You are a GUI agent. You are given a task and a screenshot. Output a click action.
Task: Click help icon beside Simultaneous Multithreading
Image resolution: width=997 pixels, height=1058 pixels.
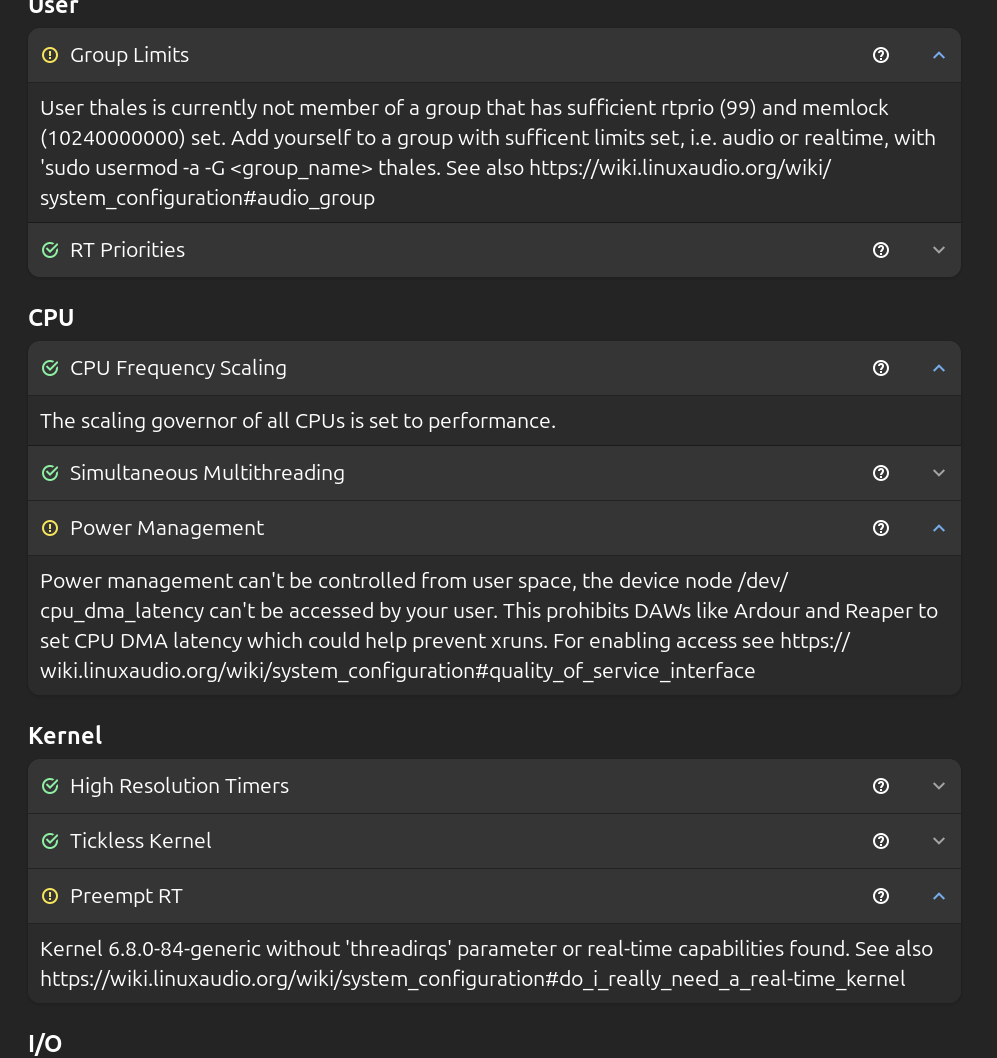[881, 473]
